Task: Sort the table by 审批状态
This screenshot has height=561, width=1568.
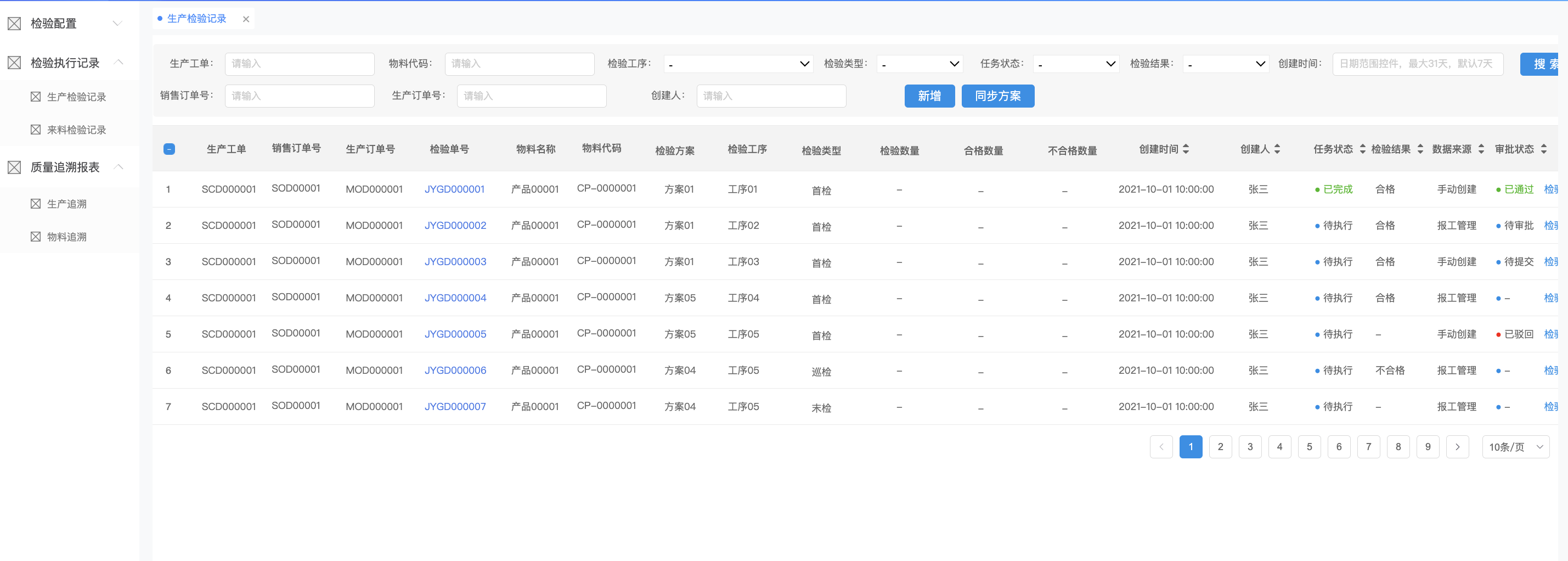Action: [x=1544, y=149]
